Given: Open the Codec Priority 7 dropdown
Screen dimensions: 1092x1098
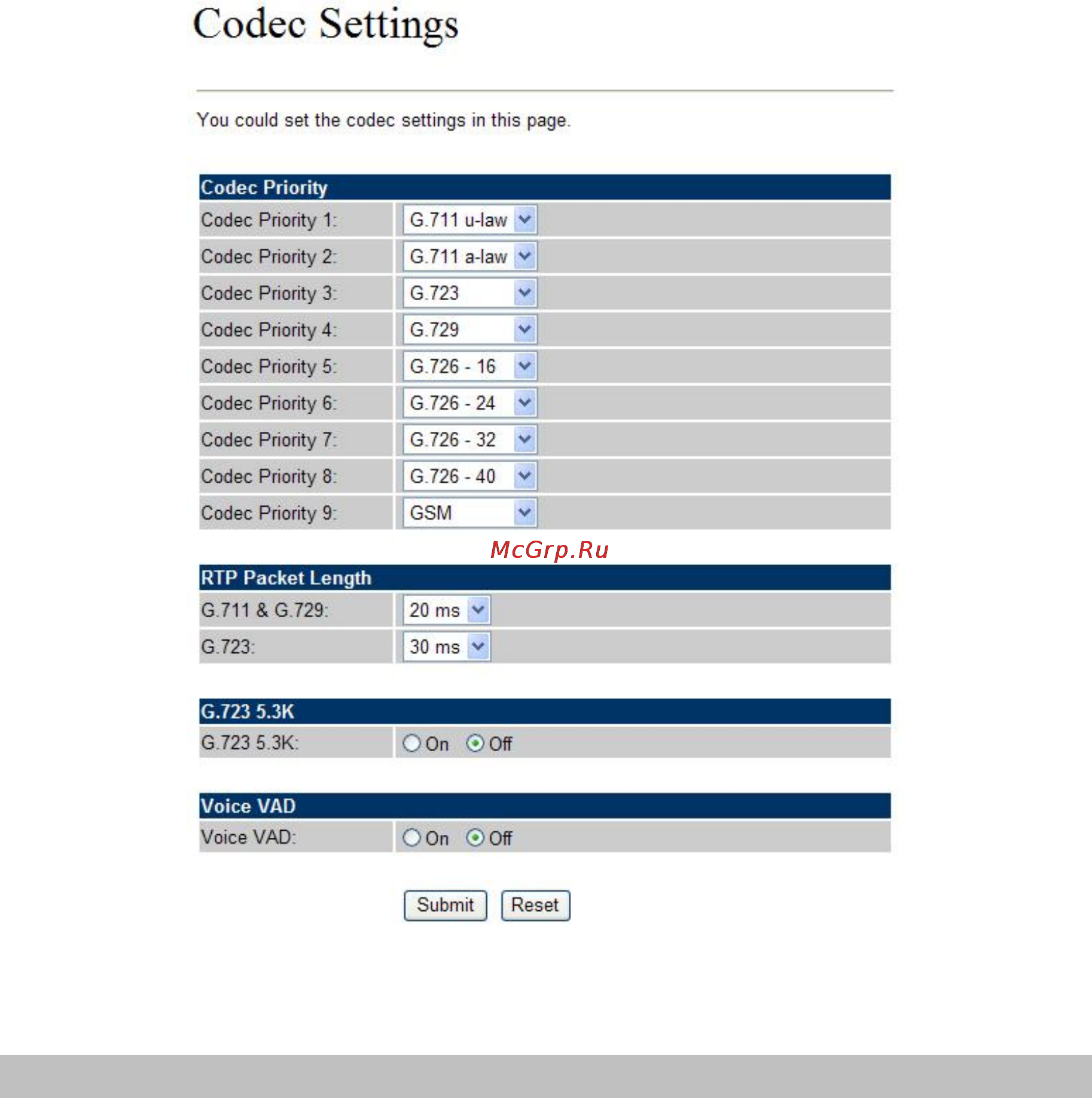Looking at the screenshot, I should pyautogui.click(x=469, y=440).
